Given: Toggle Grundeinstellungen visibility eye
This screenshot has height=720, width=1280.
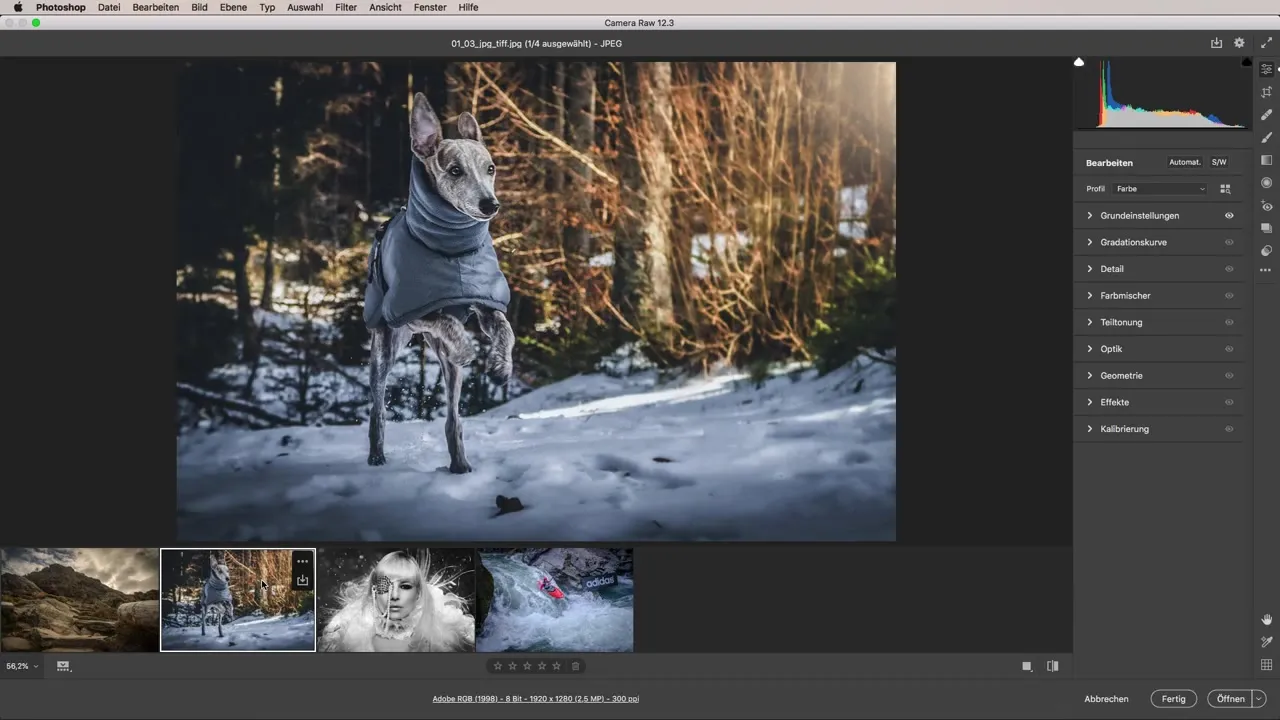Looking at the screenshot, I should 1229,216.
